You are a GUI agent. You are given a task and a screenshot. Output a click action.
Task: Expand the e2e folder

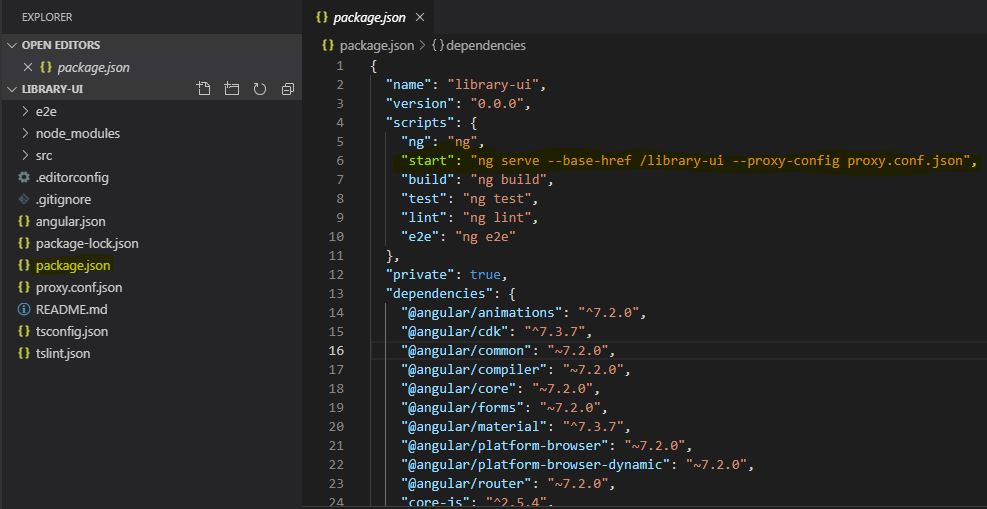click(x=46, y=111)
